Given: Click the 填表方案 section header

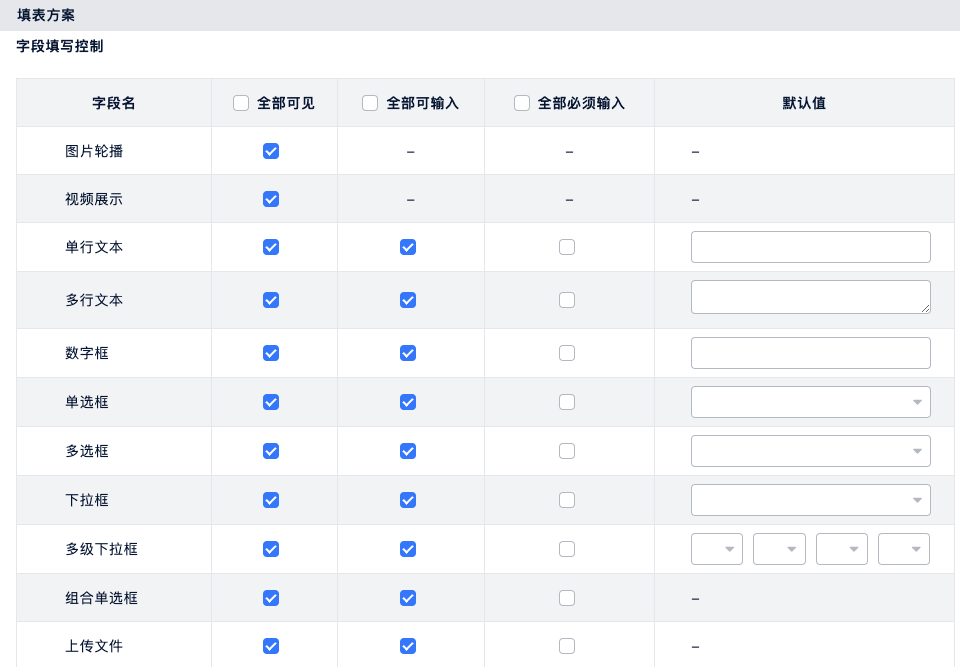Looking at the screenshot, I should (46, 15).
